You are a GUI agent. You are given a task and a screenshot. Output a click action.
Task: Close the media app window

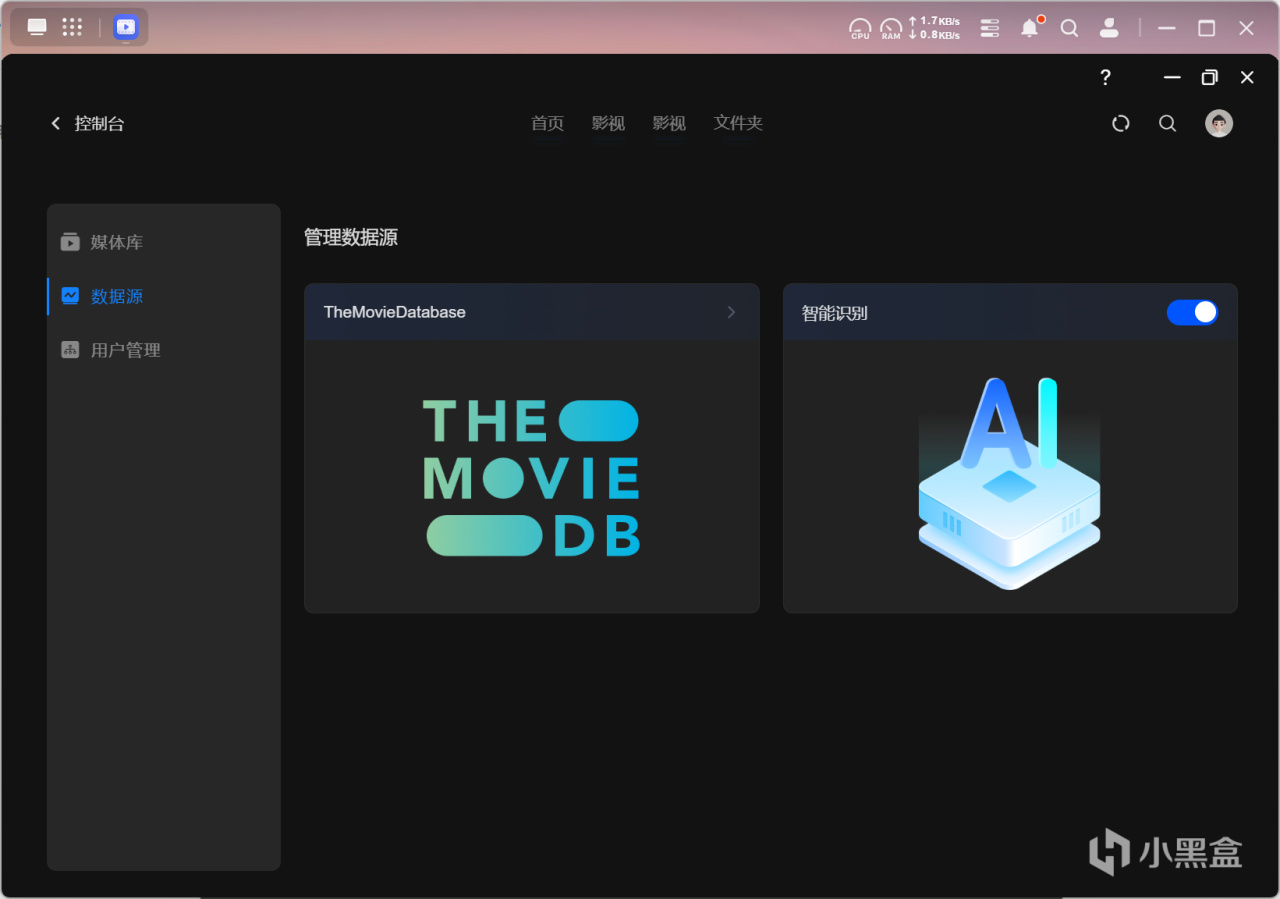1247,77
